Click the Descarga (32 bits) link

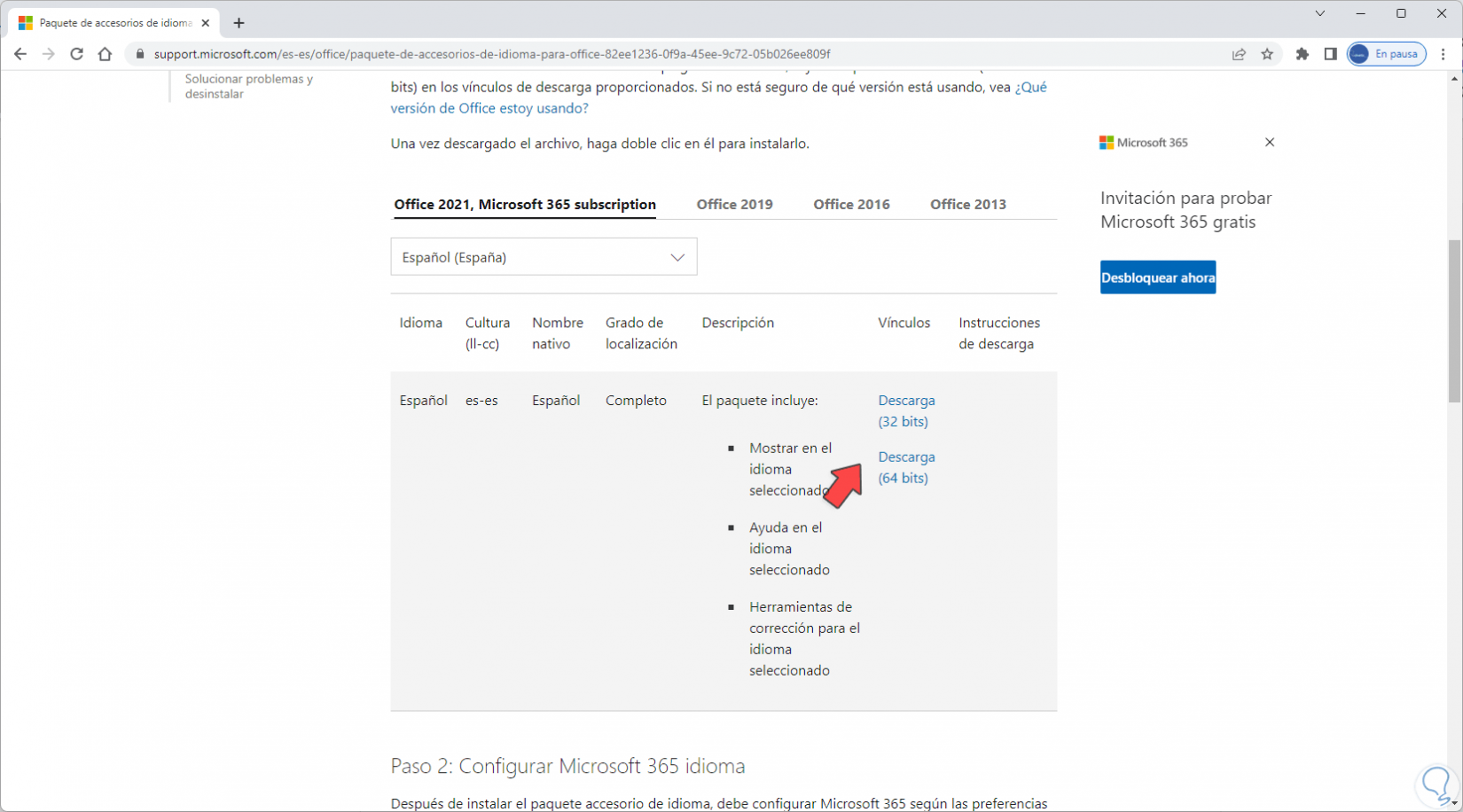905,410
